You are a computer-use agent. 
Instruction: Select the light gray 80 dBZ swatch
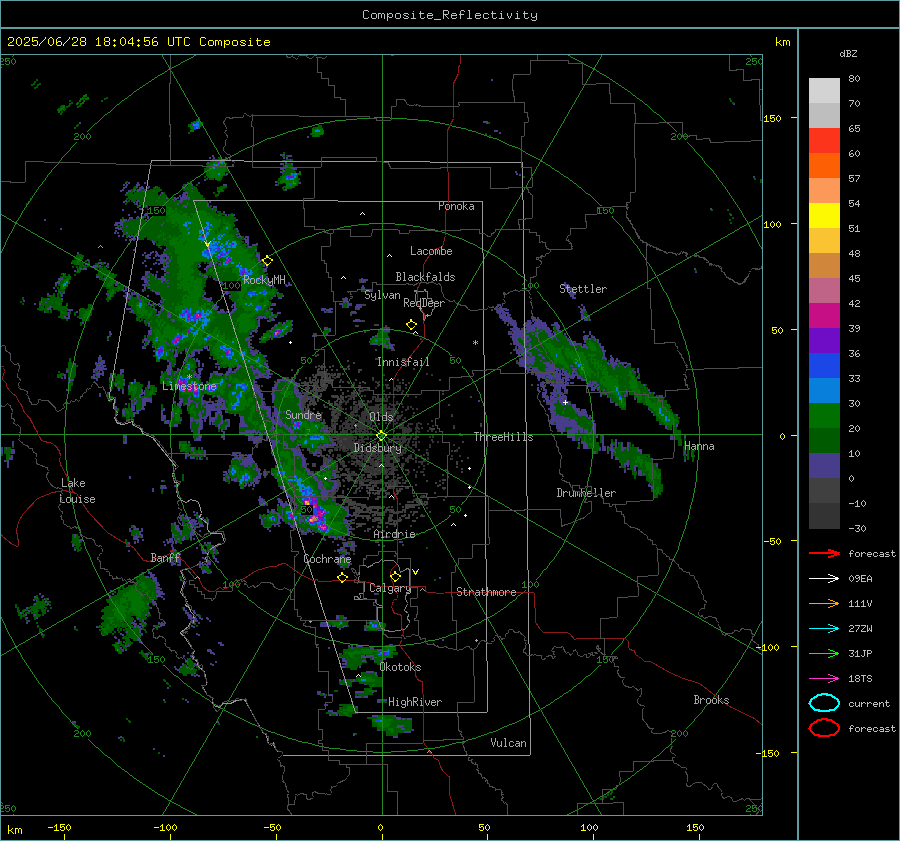(x=824, y=90)
